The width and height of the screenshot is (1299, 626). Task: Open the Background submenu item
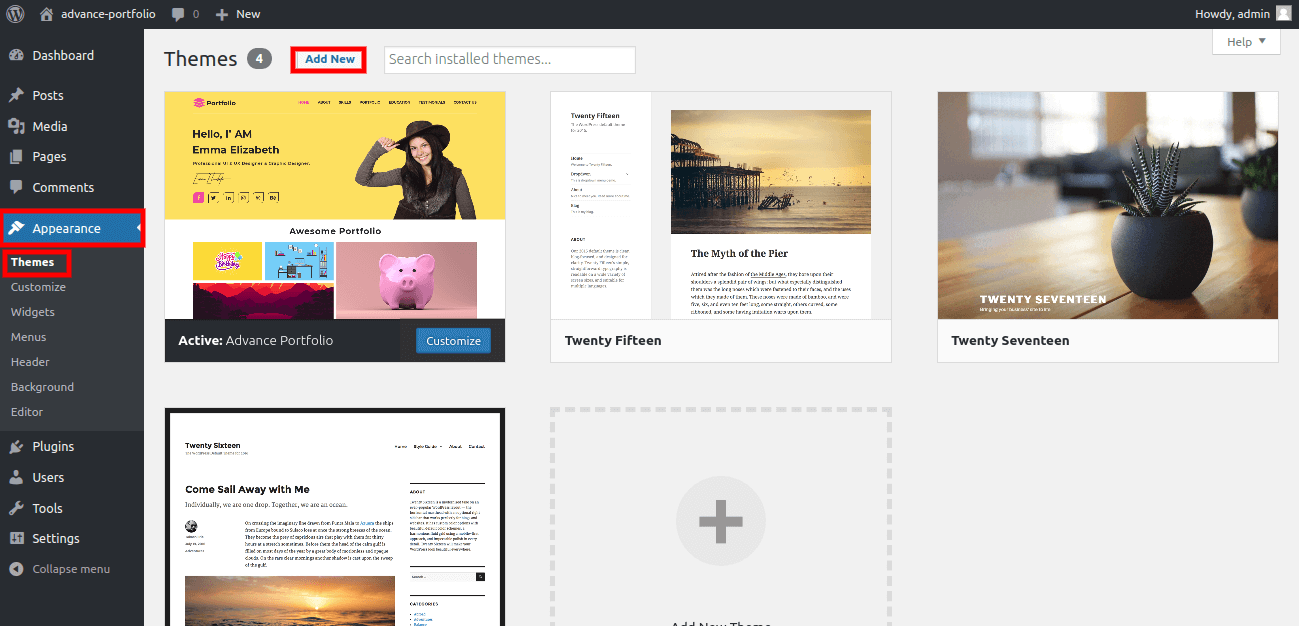click(x=42, y=387)
